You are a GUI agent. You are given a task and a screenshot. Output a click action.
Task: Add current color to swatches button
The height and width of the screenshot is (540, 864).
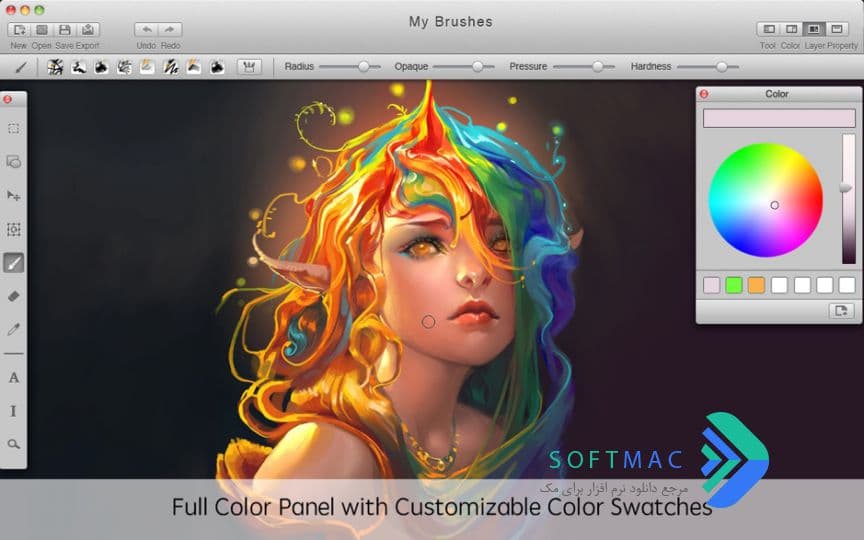tap(841, 311)
